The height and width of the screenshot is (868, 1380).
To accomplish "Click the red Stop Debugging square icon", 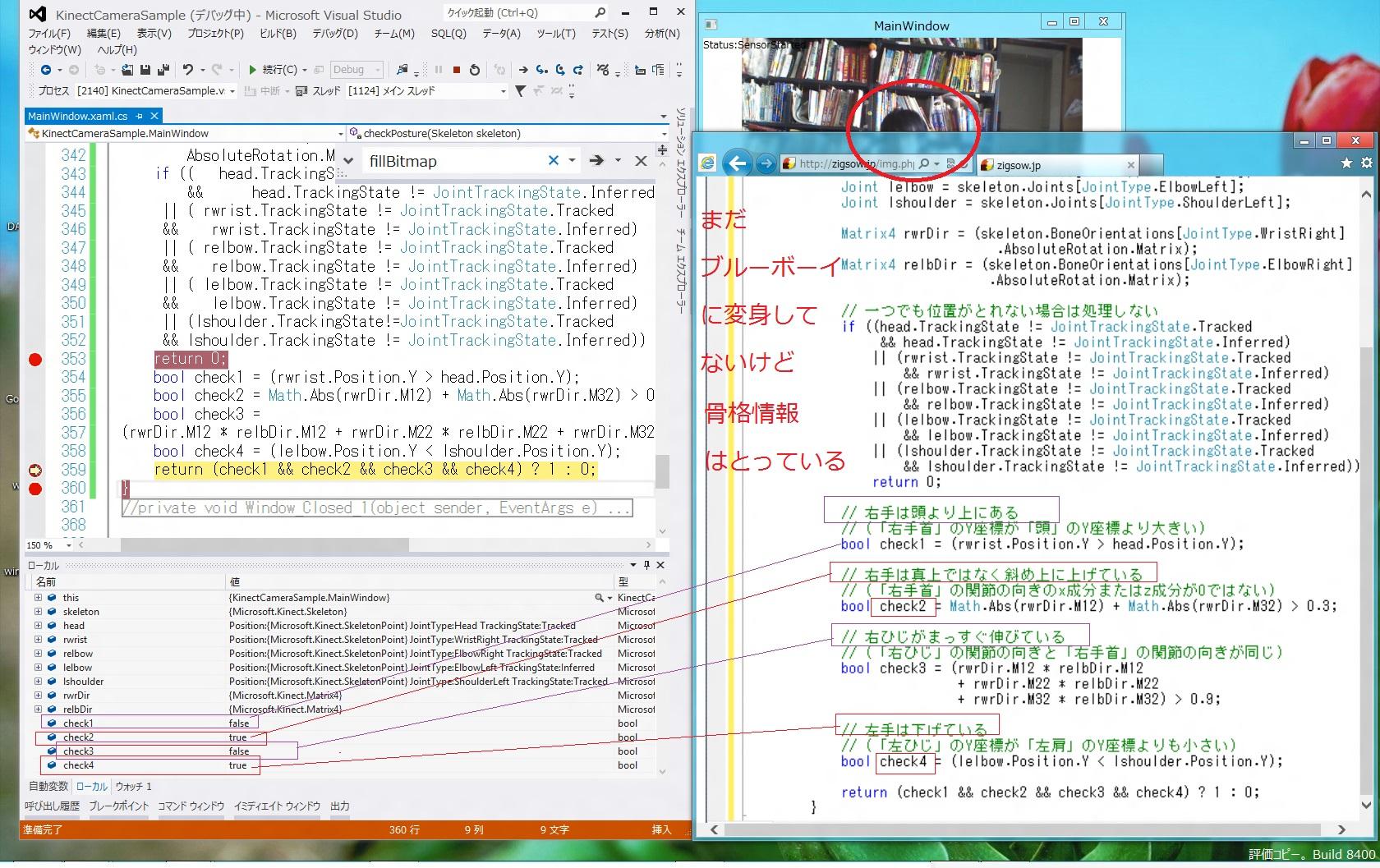I will click(x=456, y=70).
